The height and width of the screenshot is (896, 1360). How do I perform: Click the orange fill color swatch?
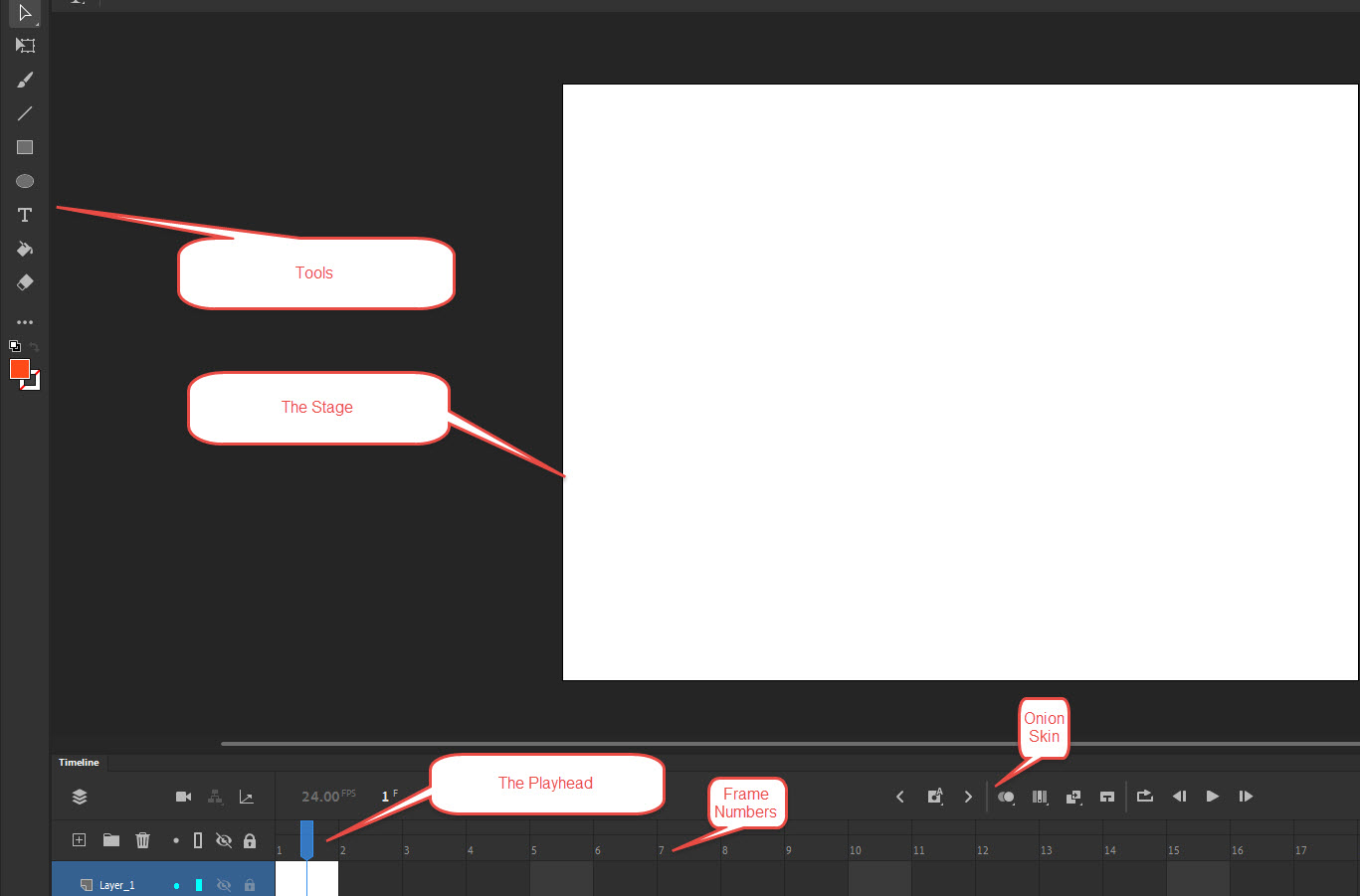(19, 369)
